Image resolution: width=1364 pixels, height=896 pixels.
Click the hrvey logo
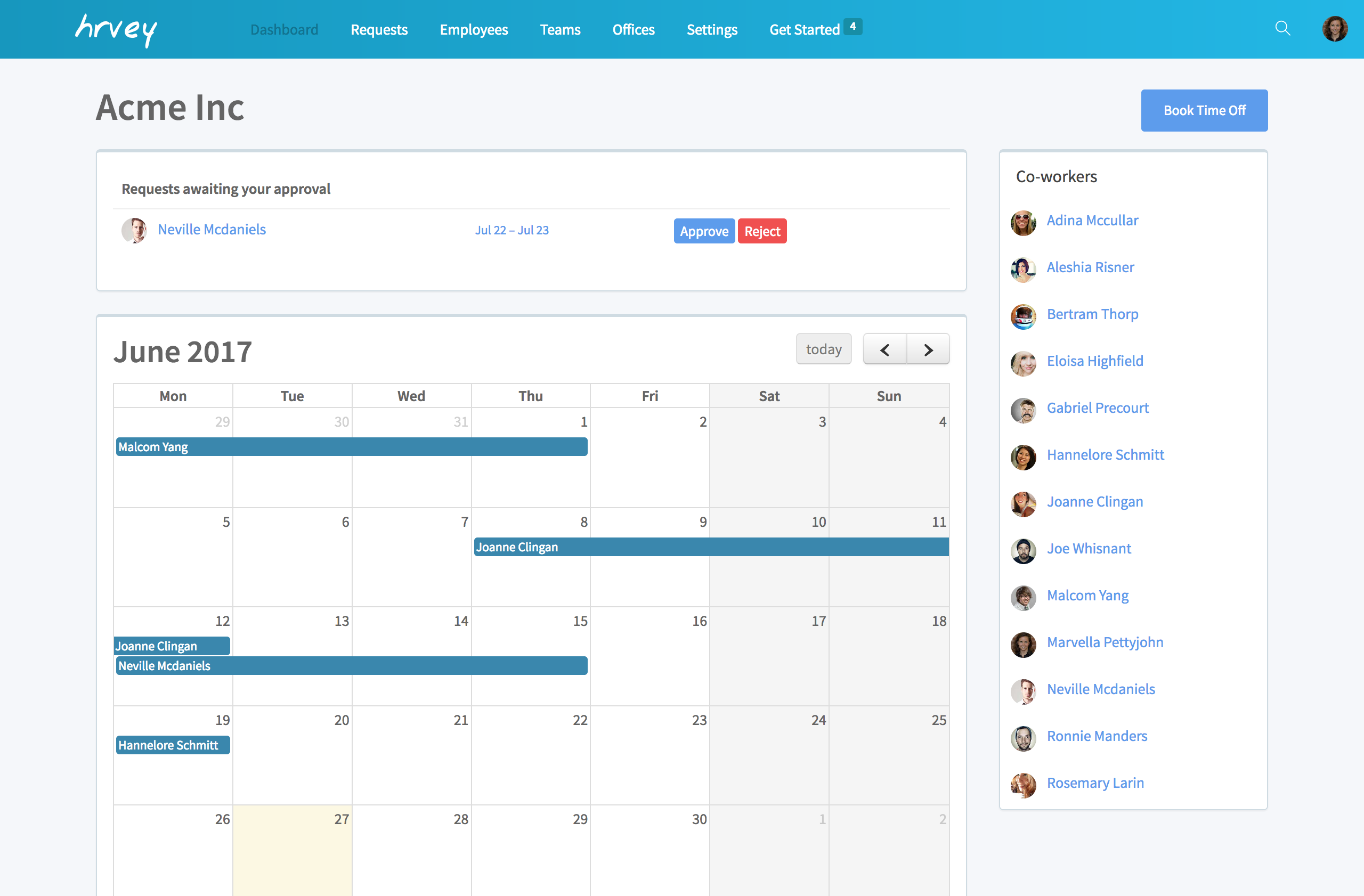tap(116, 30)
